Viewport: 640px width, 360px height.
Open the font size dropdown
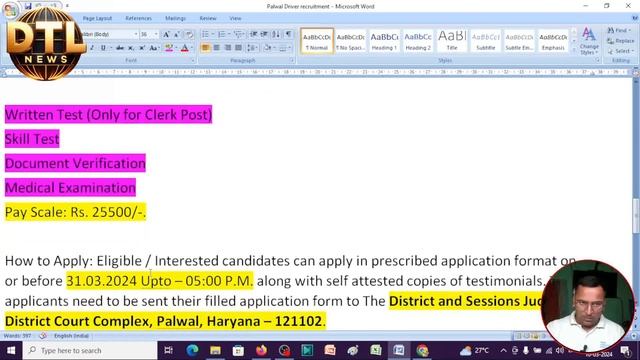pos(156,35)
